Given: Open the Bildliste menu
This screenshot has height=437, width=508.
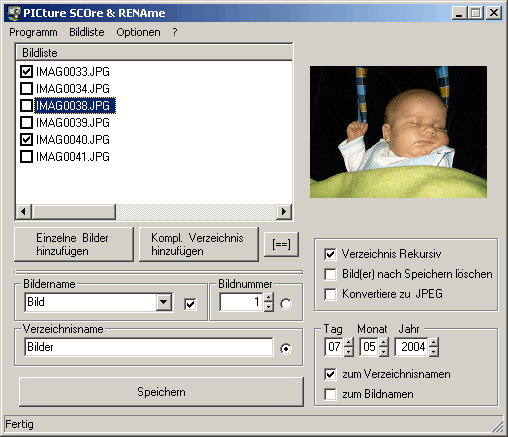Looking at the screenshot, I should point(87,32).
